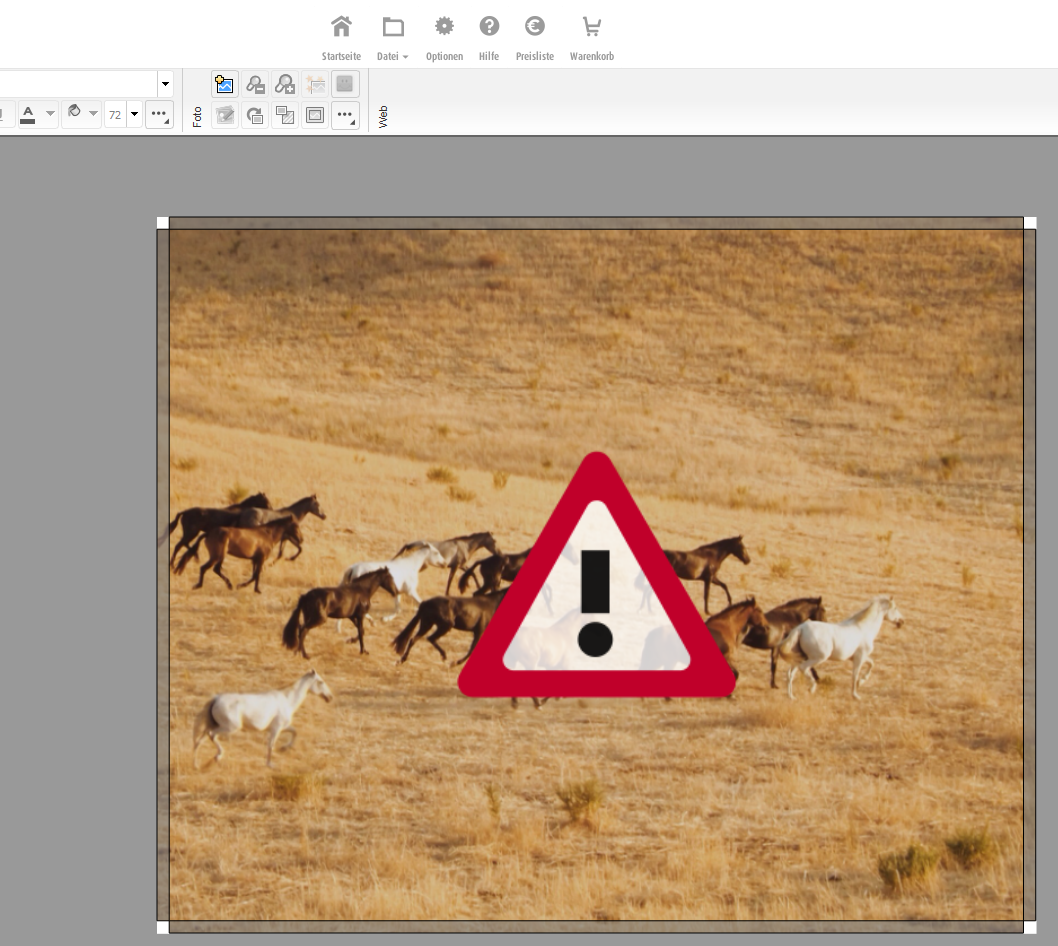
Task: Click the text color swatch letter A
Action: tap(28, 115)
